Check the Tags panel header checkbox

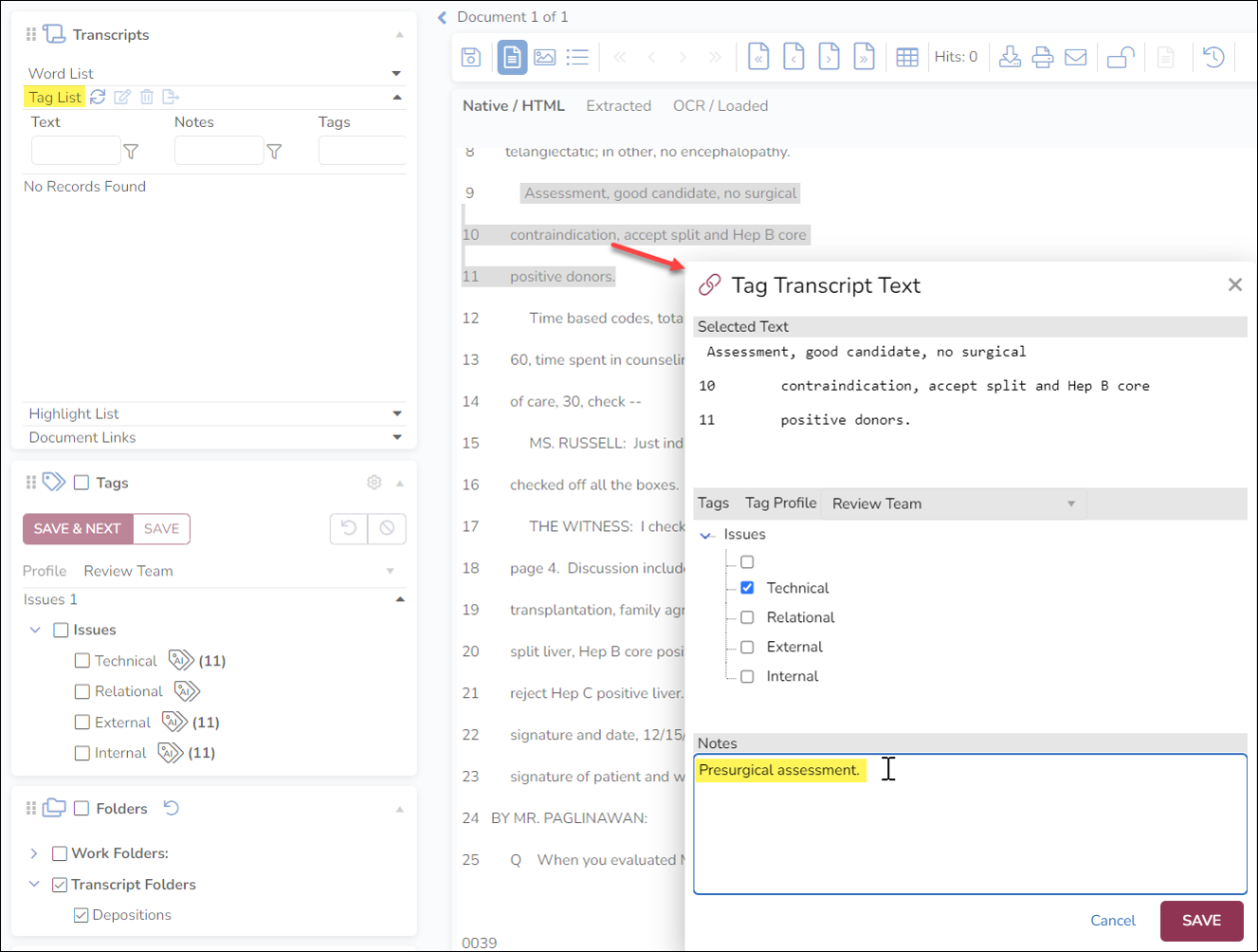(x=82, y=483)
